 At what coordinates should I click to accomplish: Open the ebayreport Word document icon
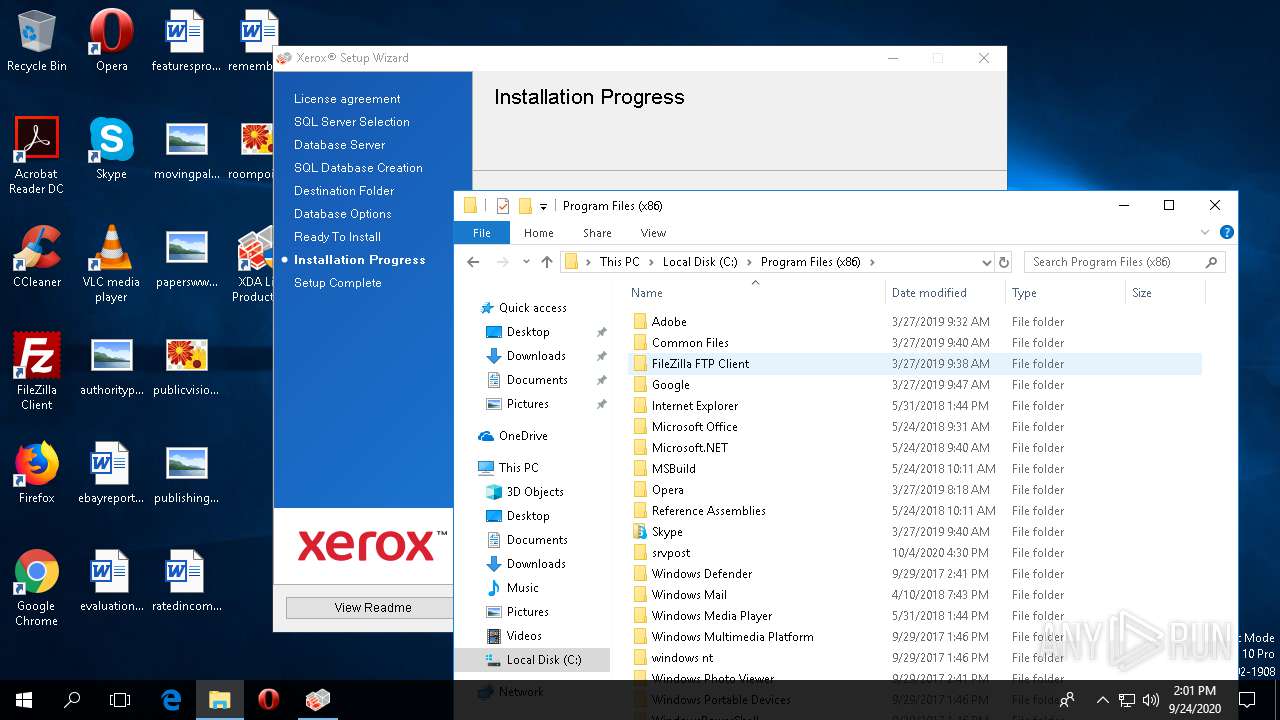click(x=111, y=474)
